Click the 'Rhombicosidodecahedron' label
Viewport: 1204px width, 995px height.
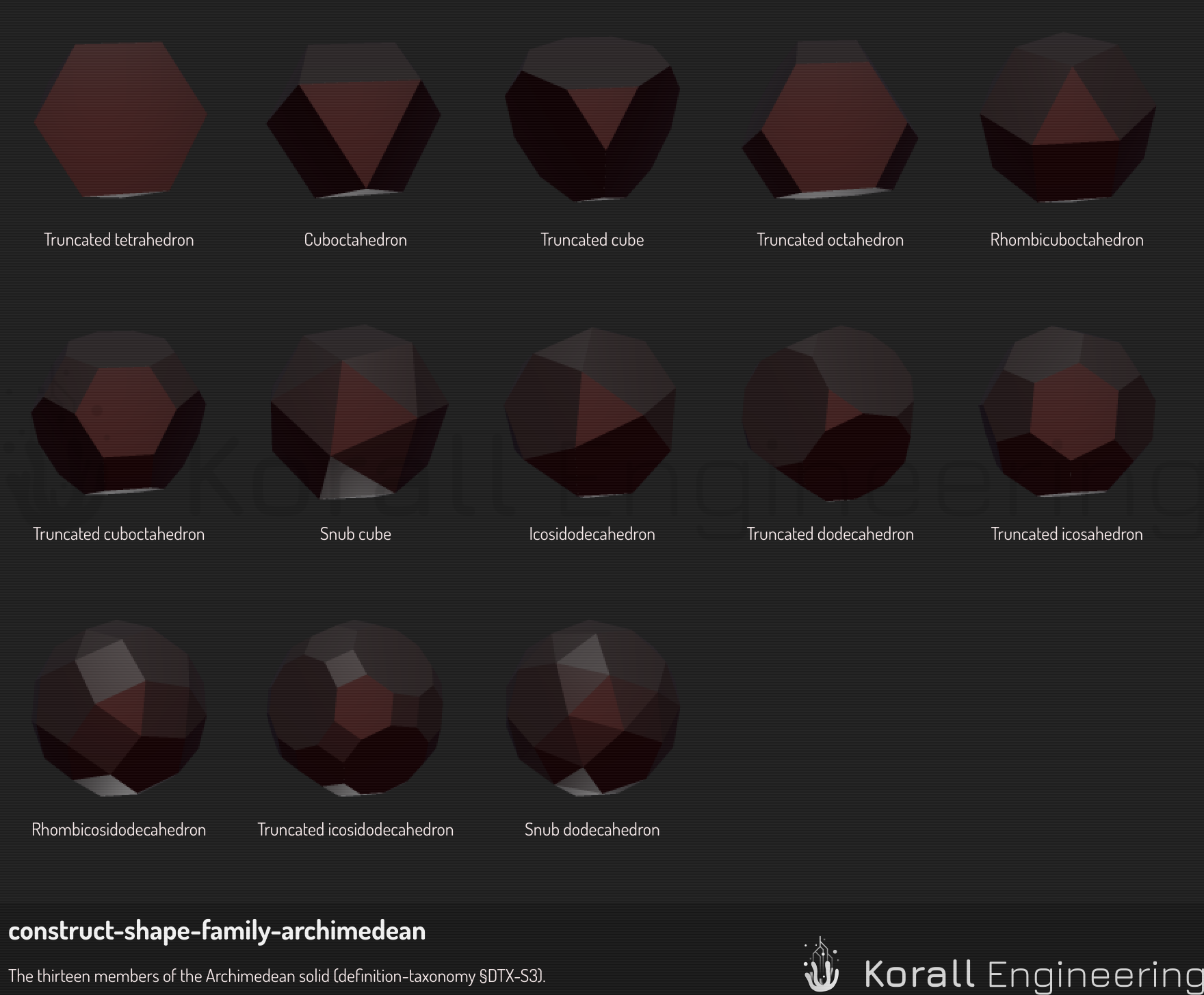(x=119, y=830)
